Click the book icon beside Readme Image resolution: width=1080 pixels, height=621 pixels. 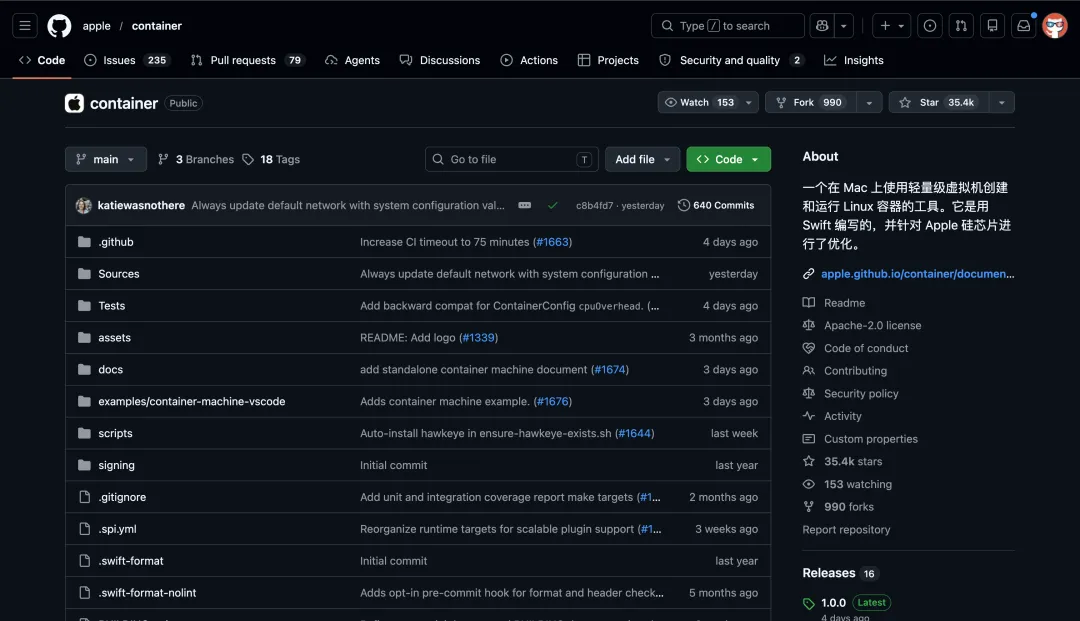809,302
